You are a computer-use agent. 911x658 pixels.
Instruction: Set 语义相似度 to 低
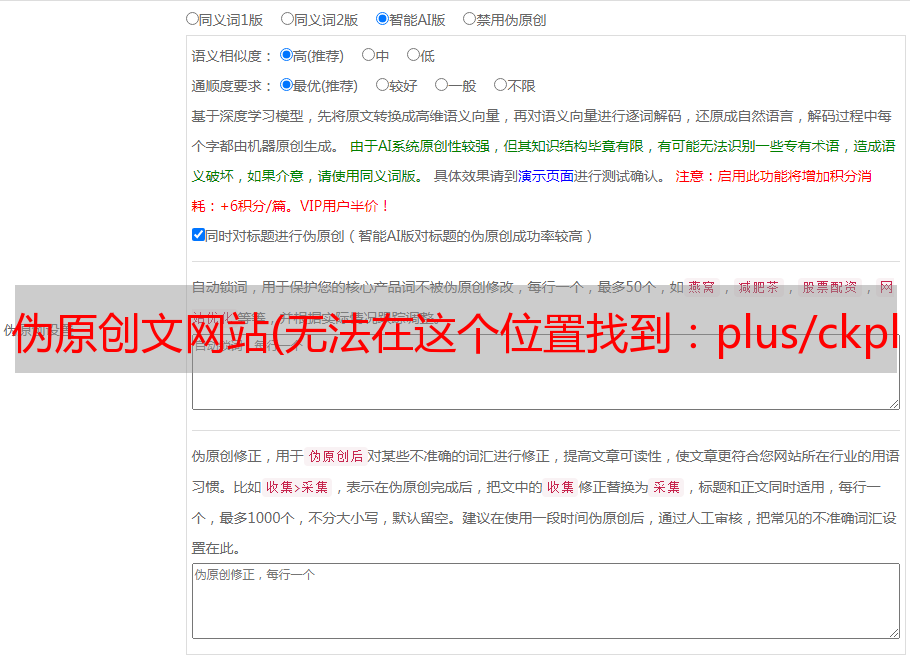tap(413, 55)
